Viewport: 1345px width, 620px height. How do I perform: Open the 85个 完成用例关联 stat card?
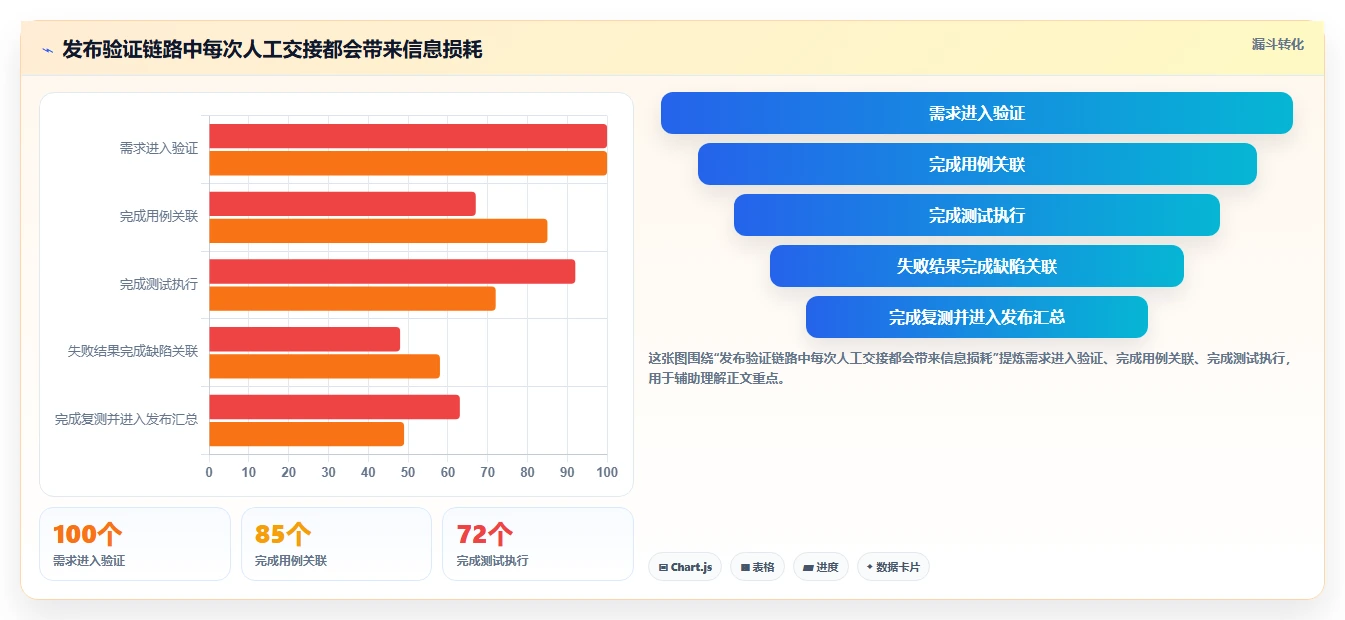tap(336, 544)
